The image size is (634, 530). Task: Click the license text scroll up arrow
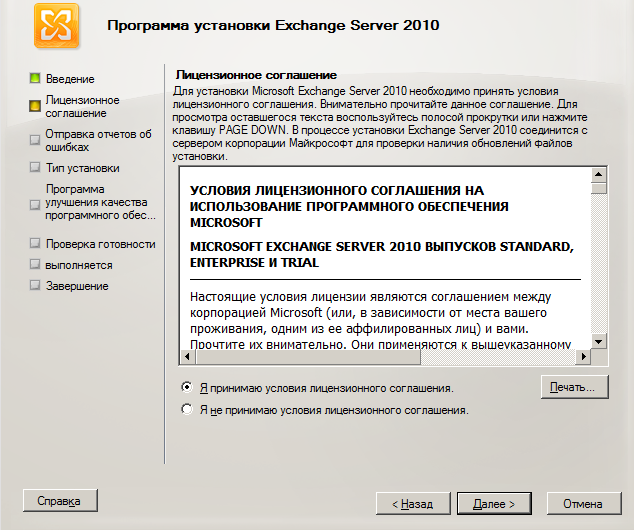598,175
